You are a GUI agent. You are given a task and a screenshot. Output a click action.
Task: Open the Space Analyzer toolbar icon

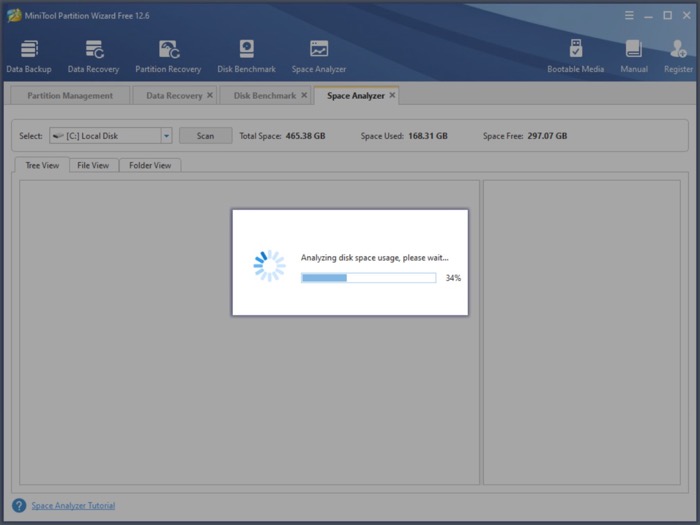tap(319, 56)
